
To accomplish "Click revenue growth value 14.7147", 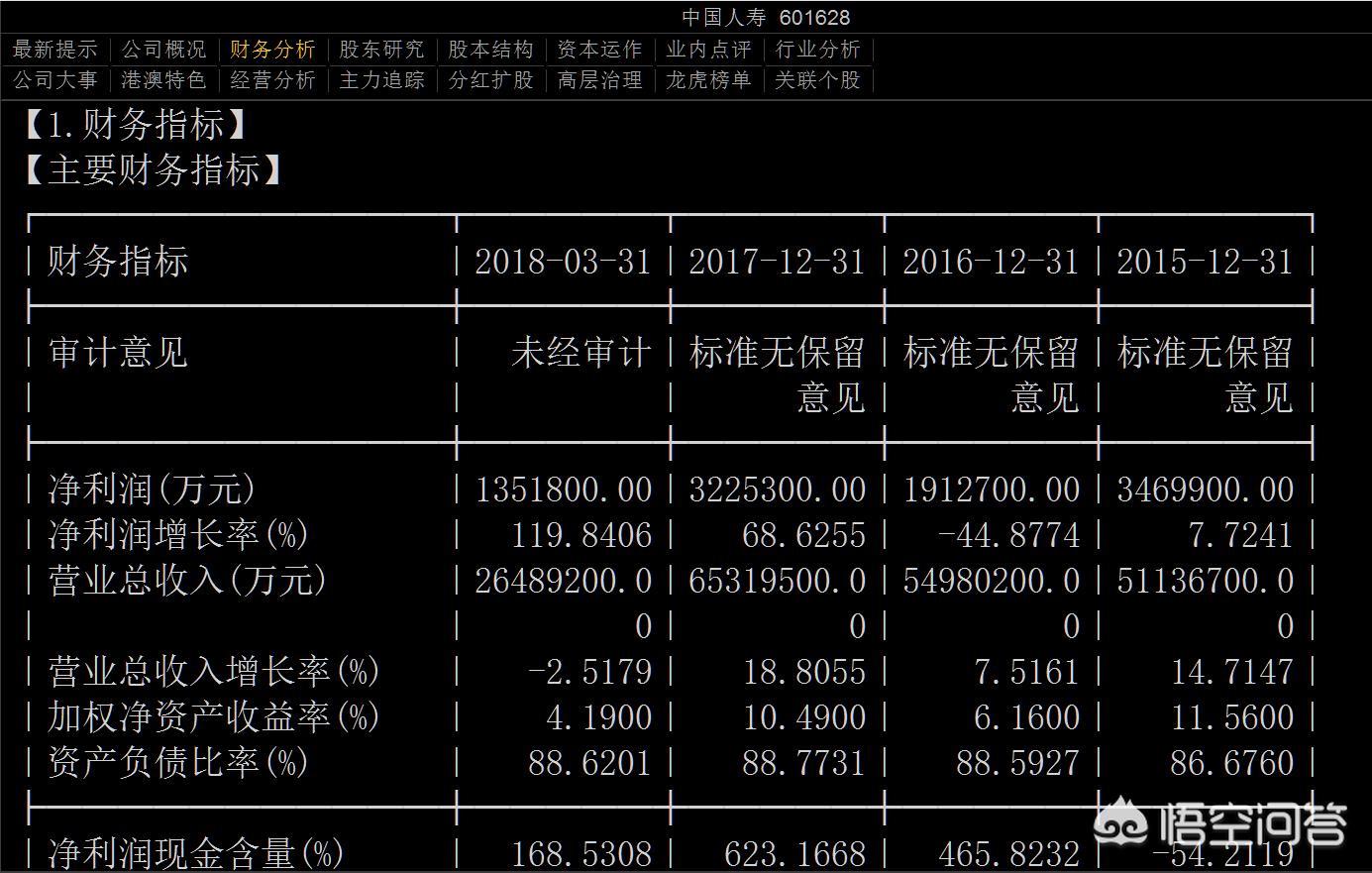I will (1232, 673).
